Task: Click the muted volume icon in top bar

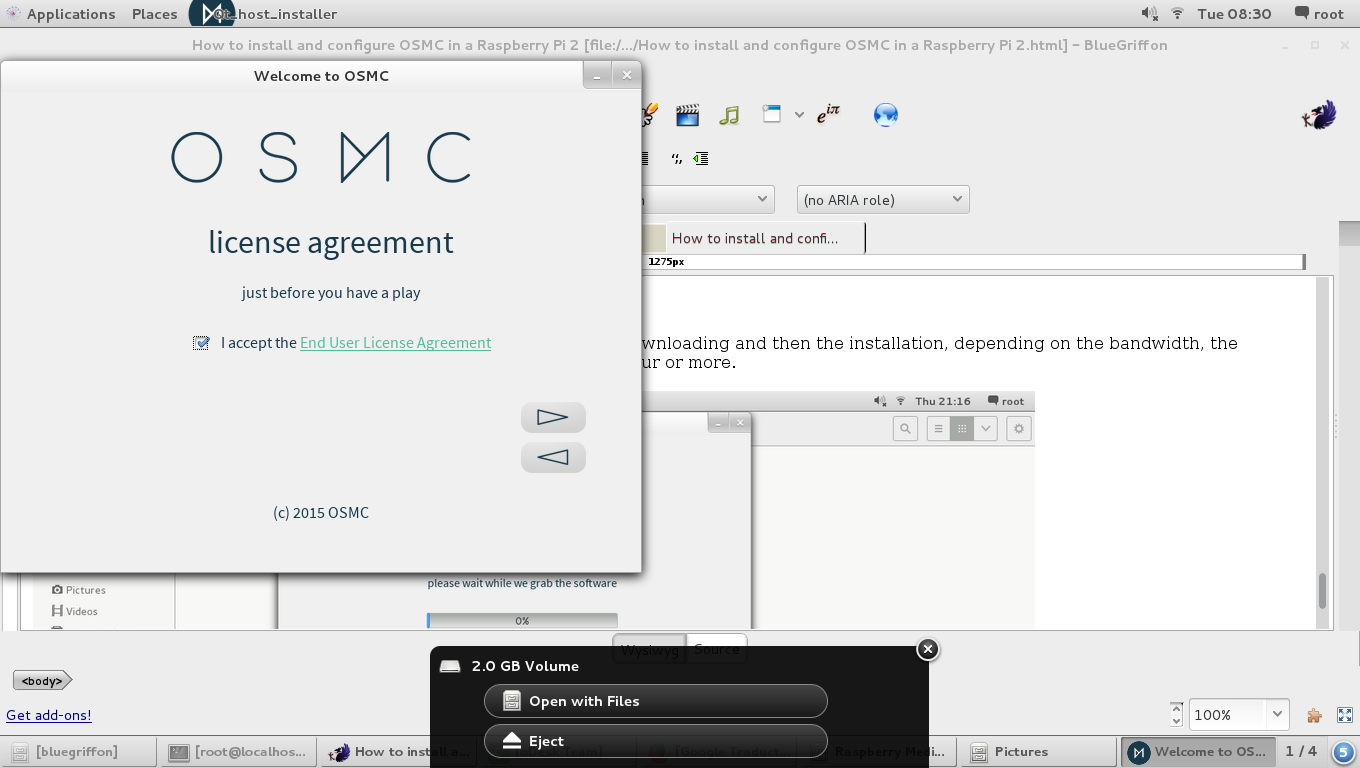Action: (x=1150, y=14)
